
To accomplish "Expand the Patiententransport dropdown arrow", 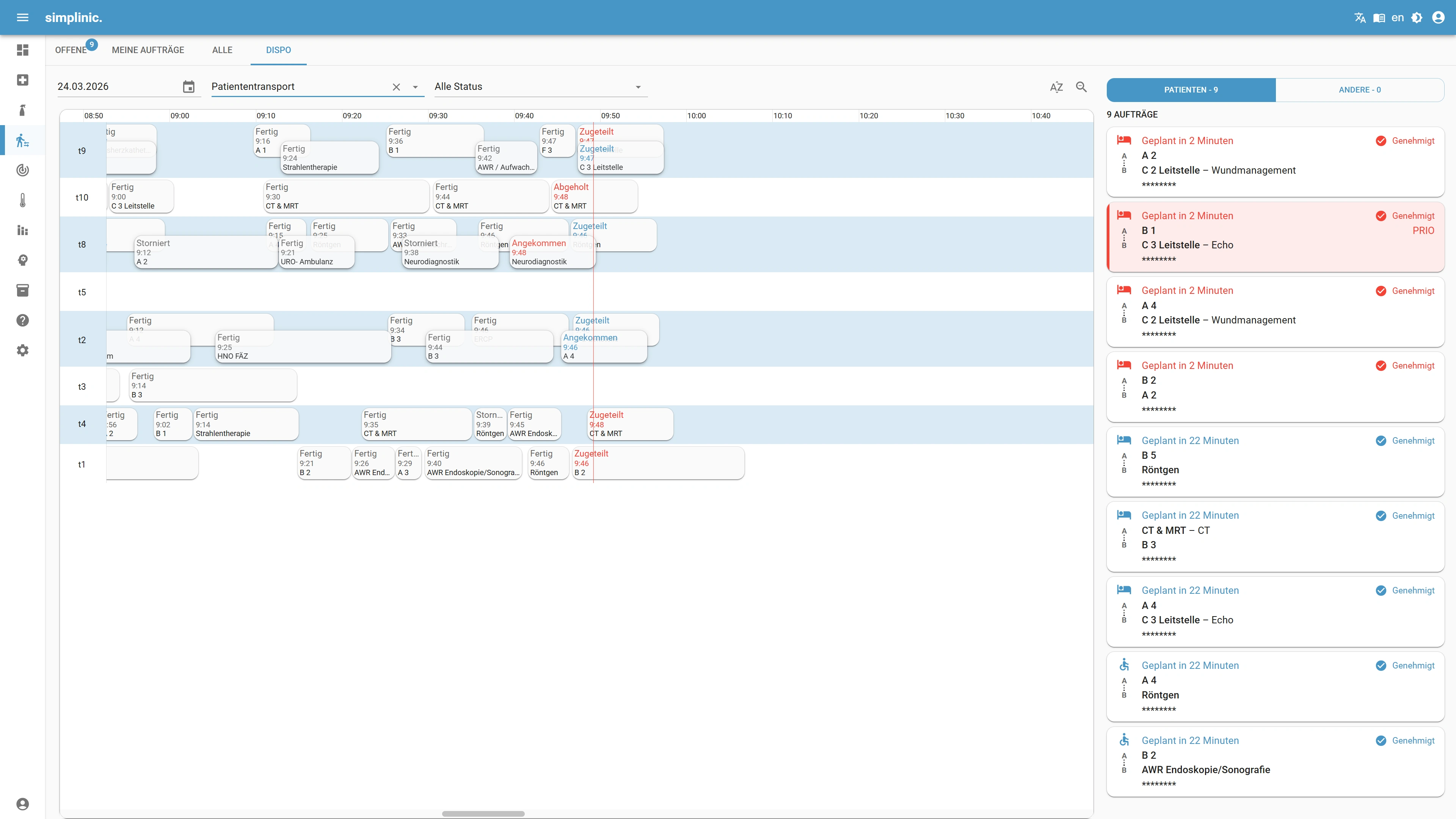I will tap(416, 87).
